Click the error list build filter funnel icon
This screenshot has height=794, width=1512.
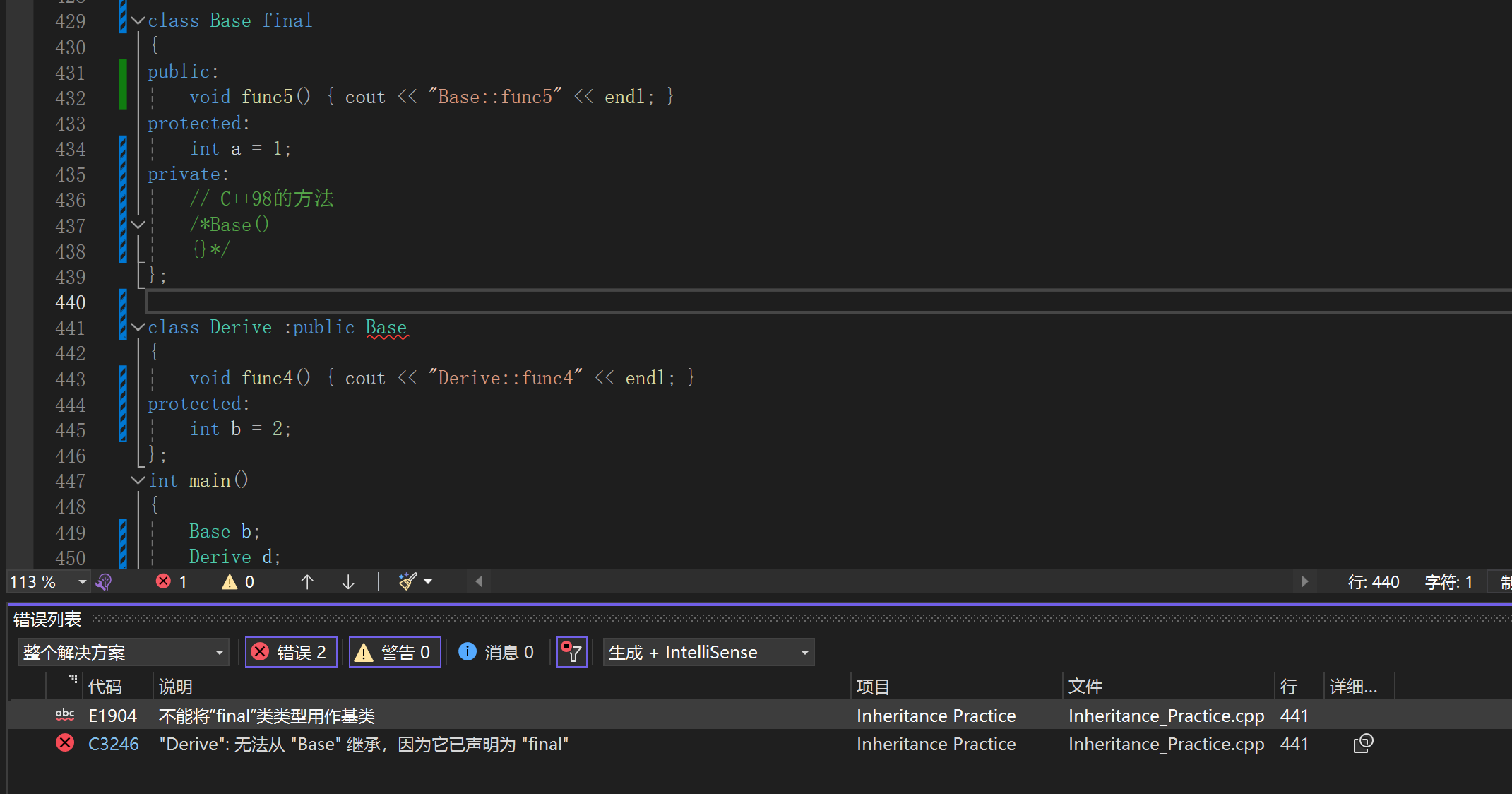pos(571,652)
